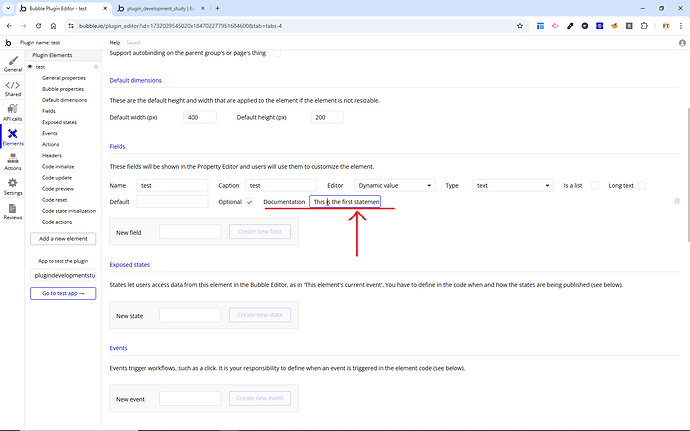Jump to Bubble properties in tree
Image resolution: width=690 pixels, height=431 pixels.
[x=63, y=89]
